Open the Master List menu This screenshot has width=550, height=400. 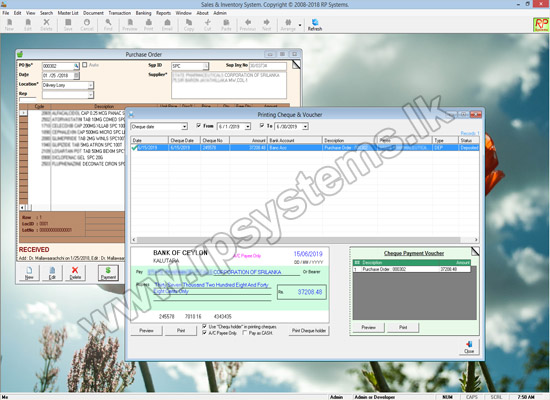coord(68,13)
